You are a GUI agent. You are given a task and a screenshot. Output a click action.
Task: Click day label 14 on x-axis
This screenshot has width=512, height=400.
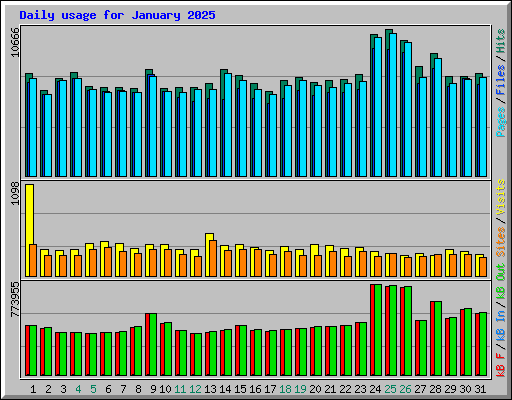click(x=225, y=389)
